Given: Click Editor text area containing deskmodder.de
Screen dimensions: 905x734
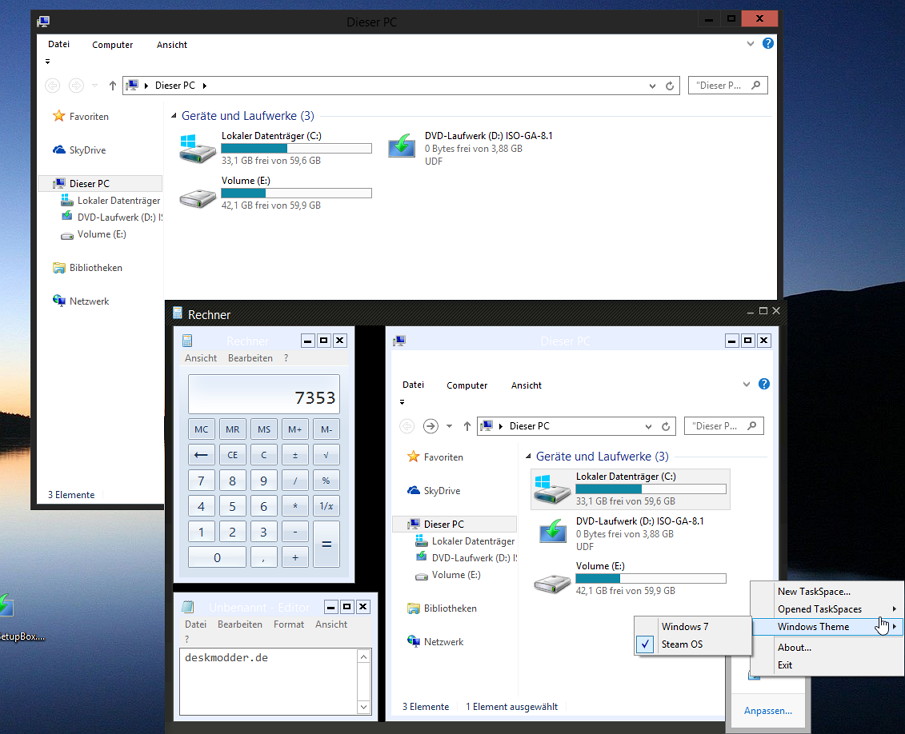Looking at the screenshot, I should coord(268,681).
